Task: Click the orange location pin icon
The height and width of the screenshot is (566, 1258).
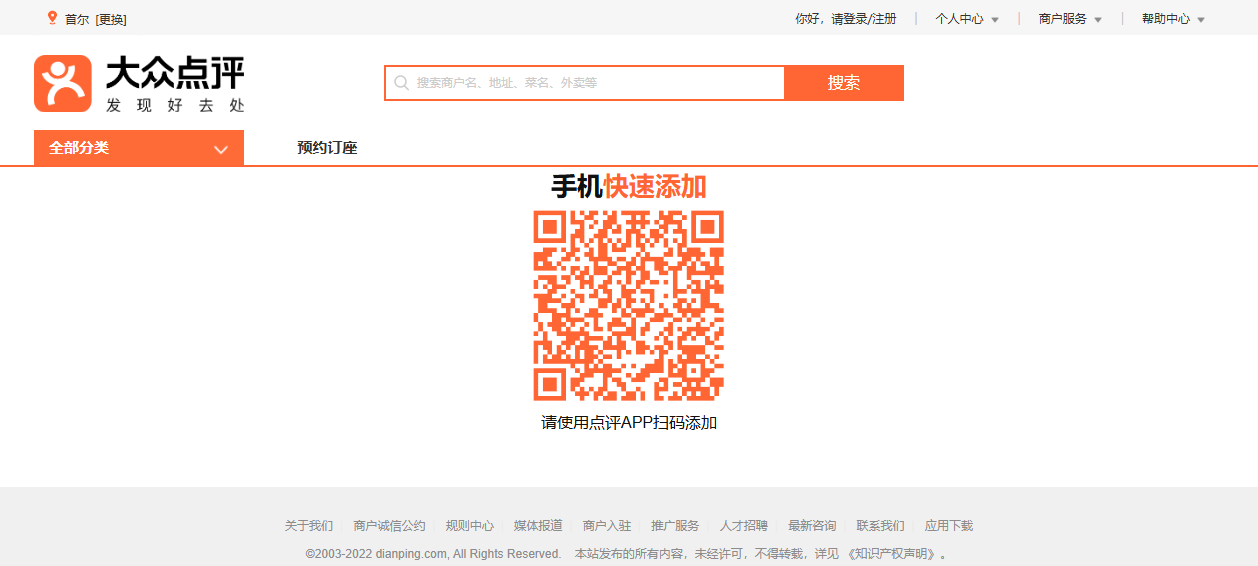Action: point(52,18)
